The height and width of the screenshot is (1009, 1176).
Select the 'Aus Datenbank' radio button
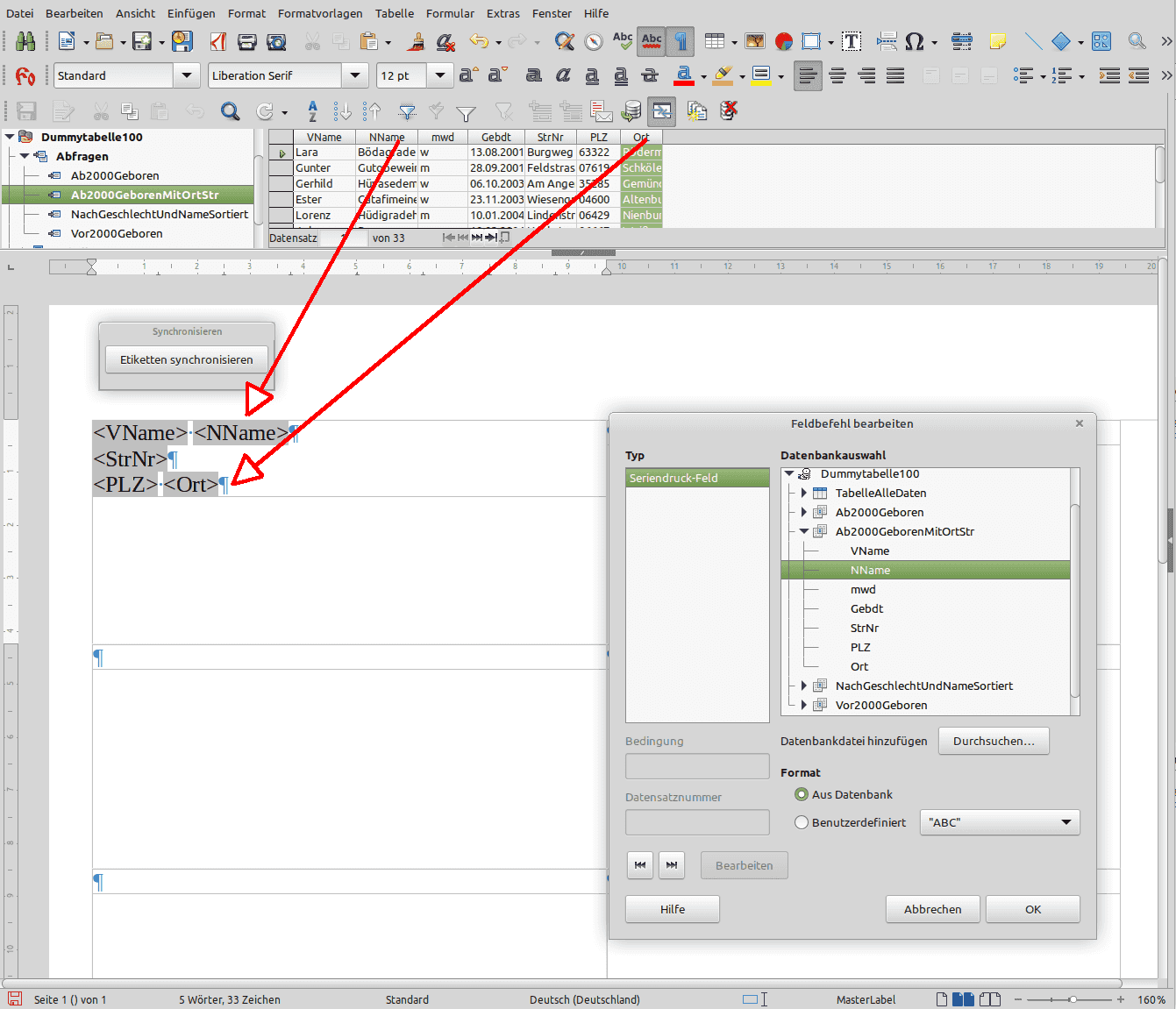pyautogui.click(x=802, y=794)
